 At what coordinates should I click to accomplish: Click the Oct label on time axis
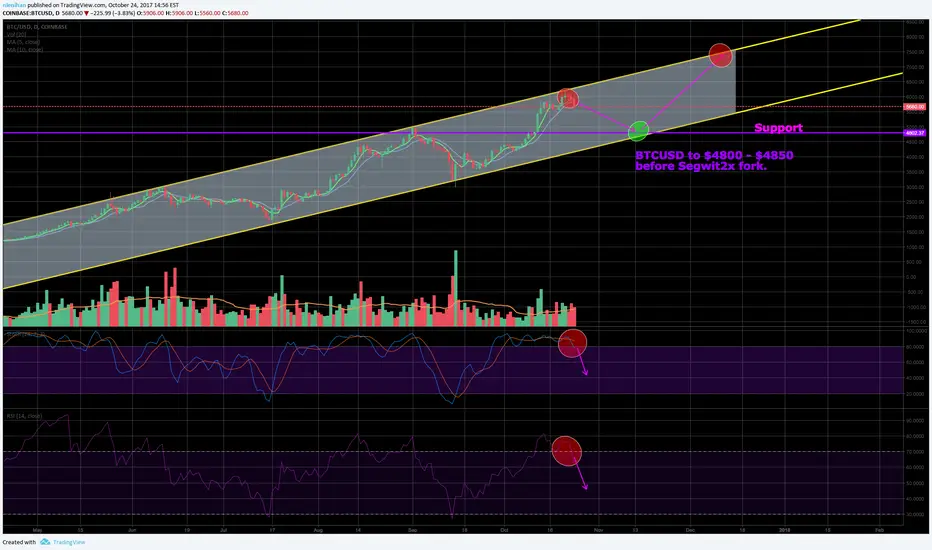(x=505, y=530)
